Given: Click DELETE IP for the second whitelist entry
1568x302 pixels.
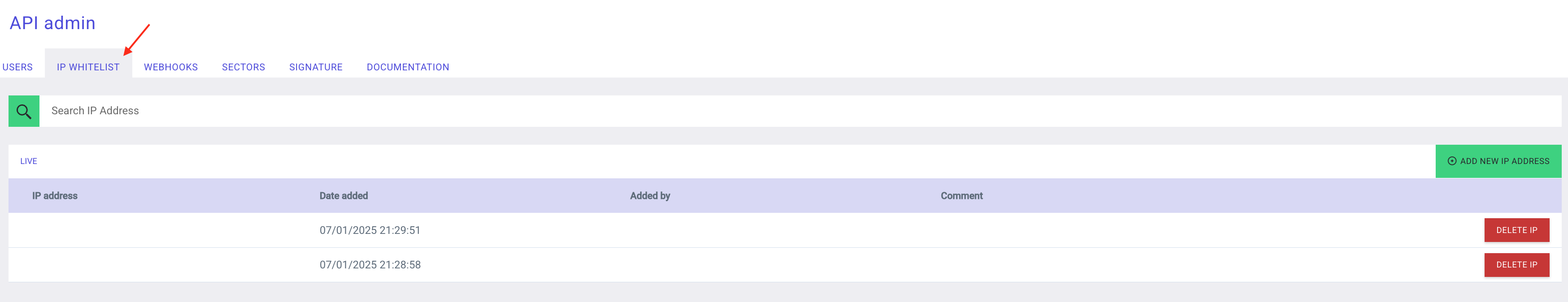Looking at the screenshot, I should click(1517, 264).
